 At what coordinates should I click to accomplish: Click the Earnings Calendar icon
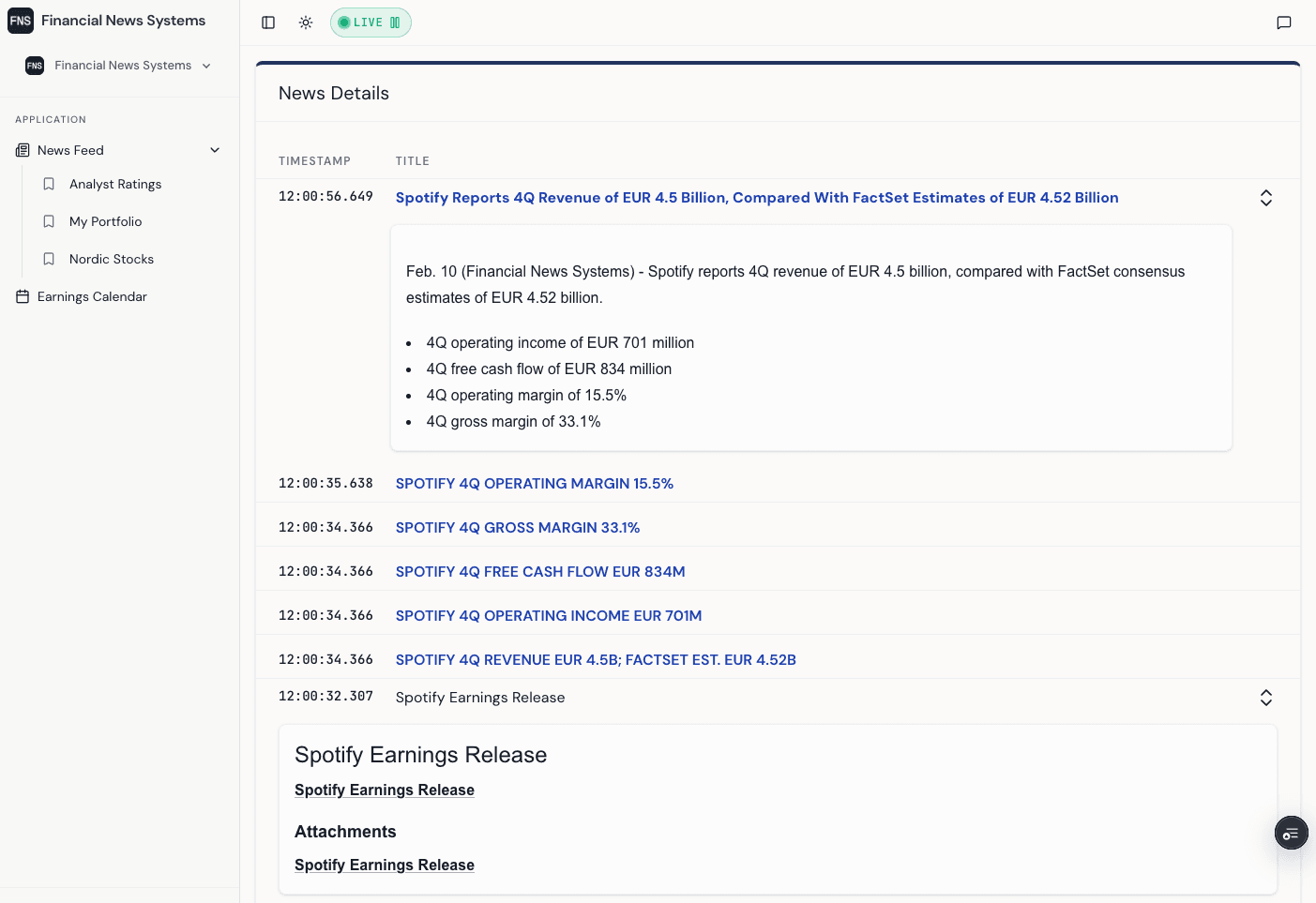[x=23, y=296]
